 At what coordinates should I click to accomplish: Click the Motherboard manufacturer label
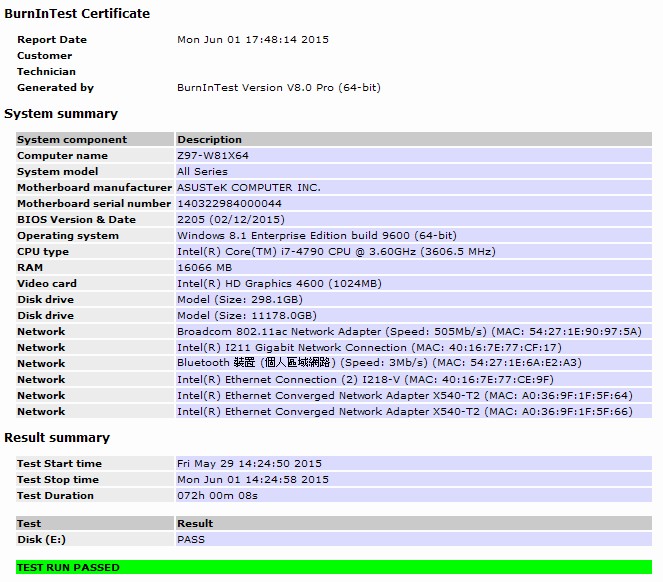(94, 187)
